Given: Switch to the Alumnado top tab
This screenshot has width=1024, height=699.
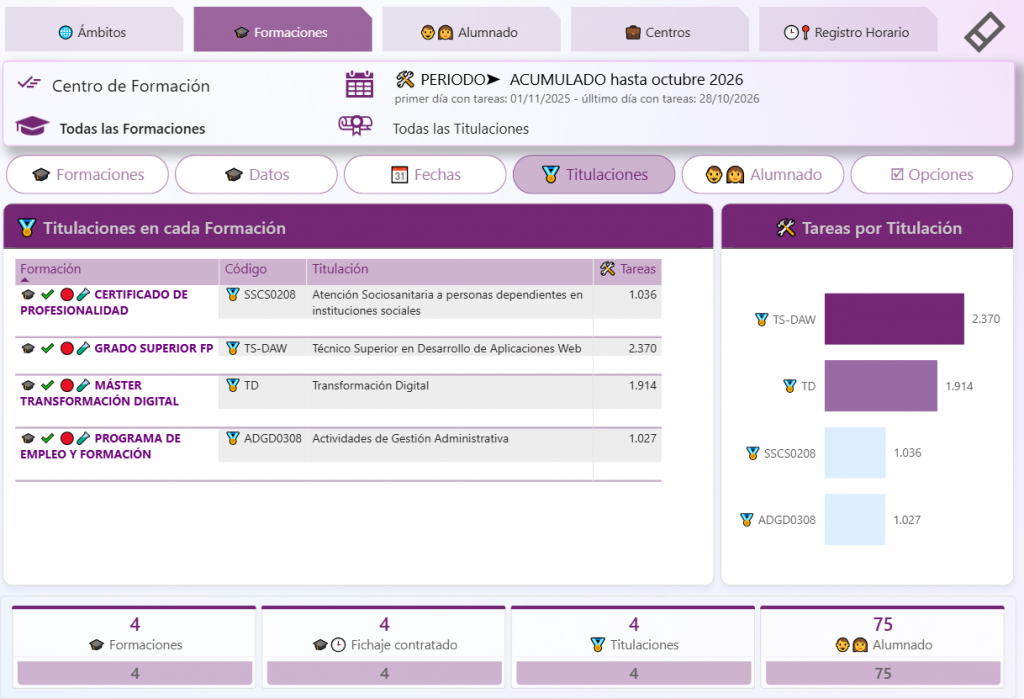Looking at the screenshot, I should (x=471, y=31).
